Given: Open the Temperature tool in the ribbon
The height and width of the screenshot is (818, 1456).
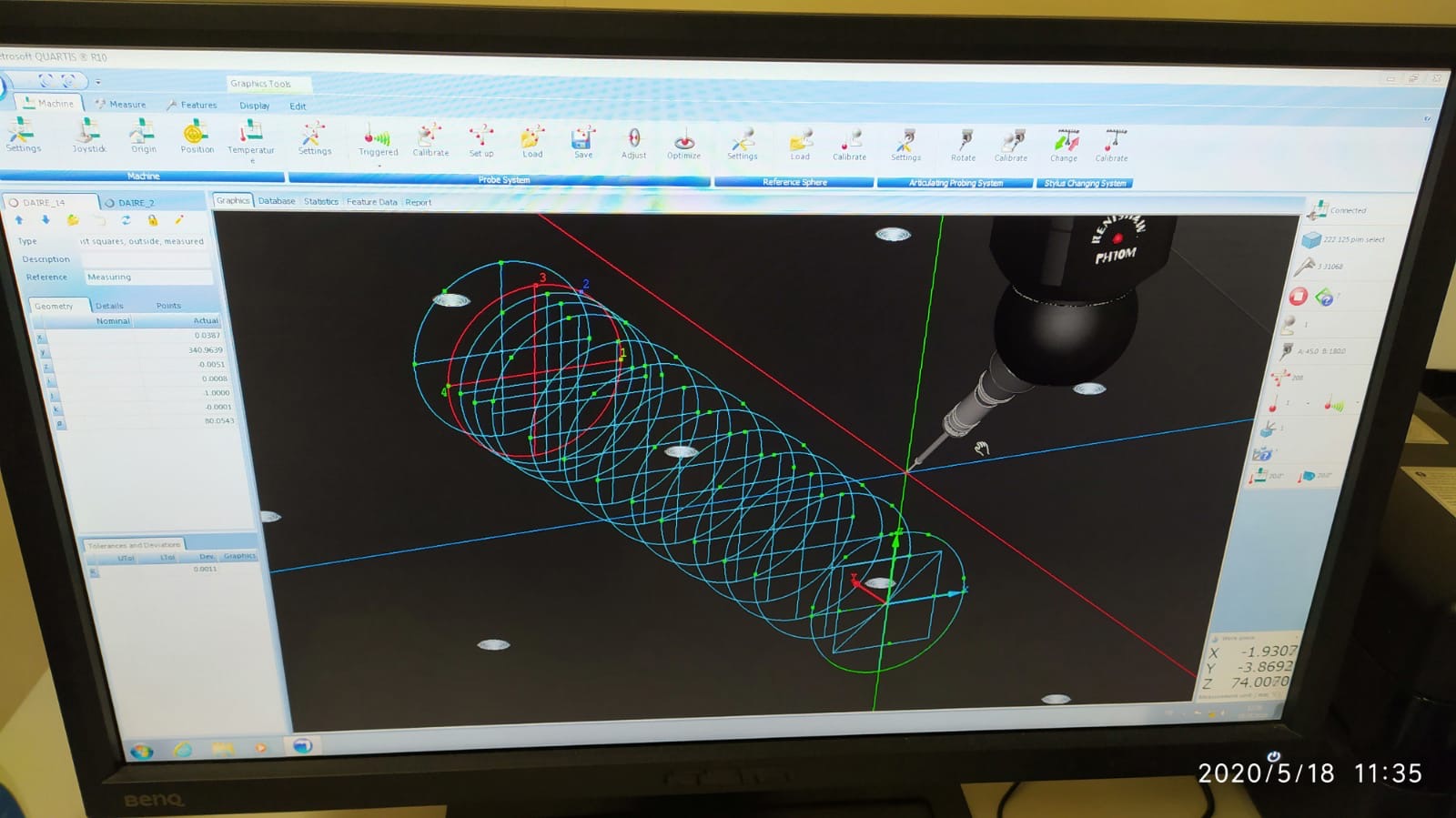Looking at the screenshot, I should click(x=250, y=137).
